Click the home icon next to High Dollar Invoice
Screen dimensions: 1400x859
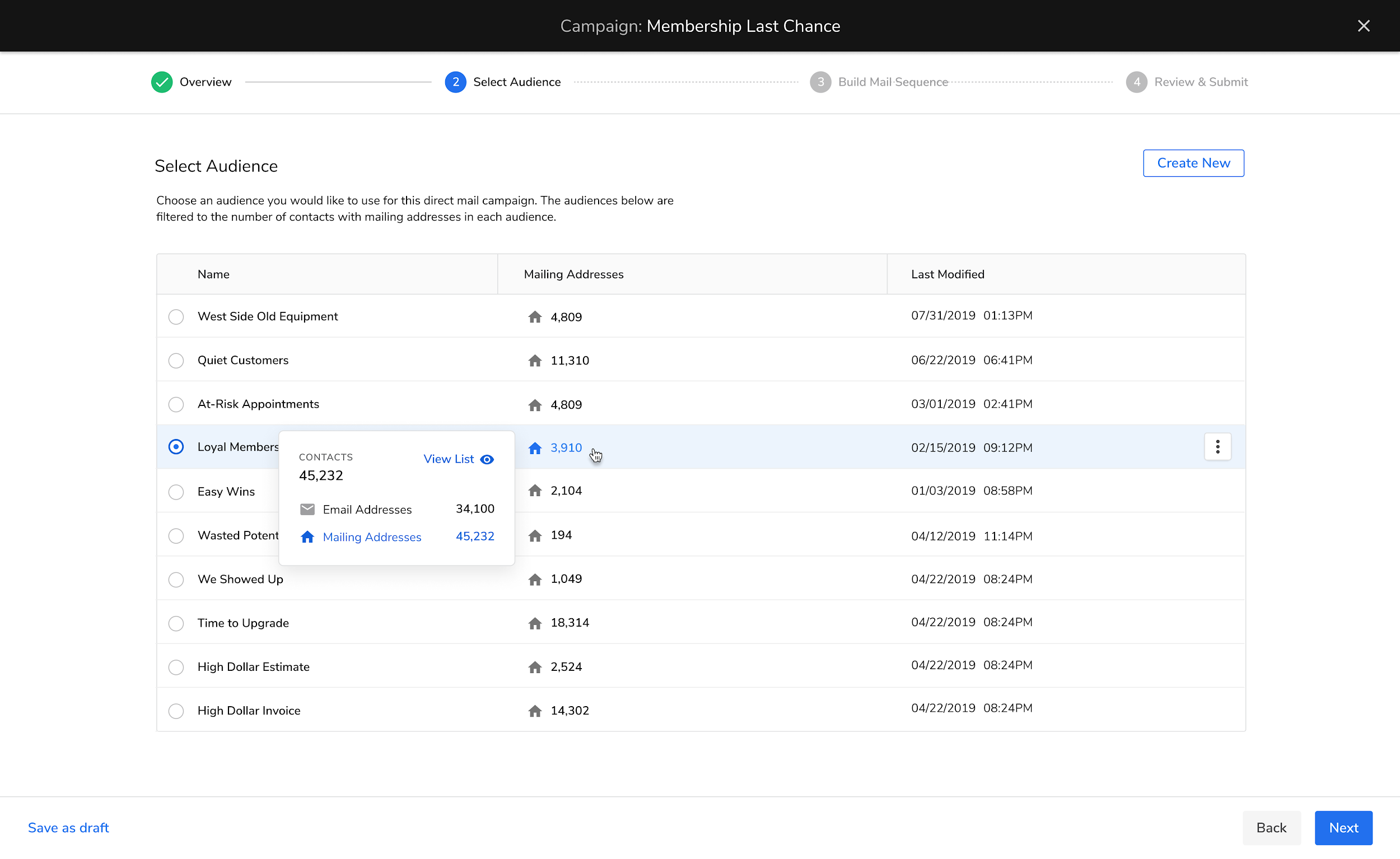click(535, 710)
